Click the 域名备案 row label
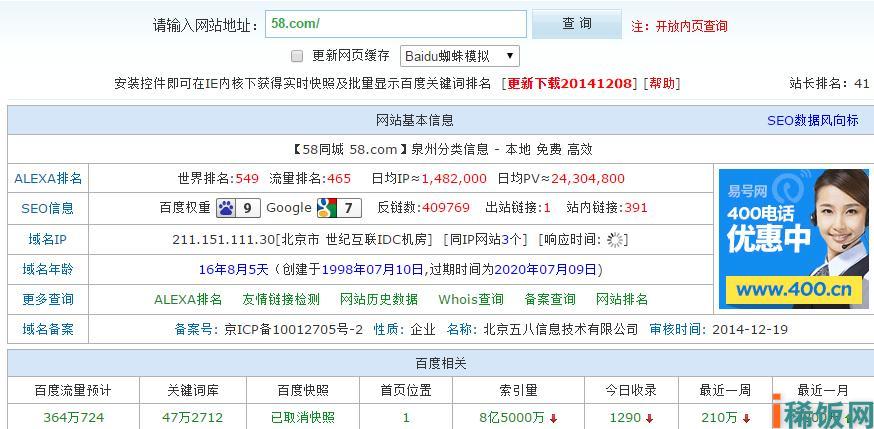Image resolution: width=874 pixels, height=429 pixels. 48,329
